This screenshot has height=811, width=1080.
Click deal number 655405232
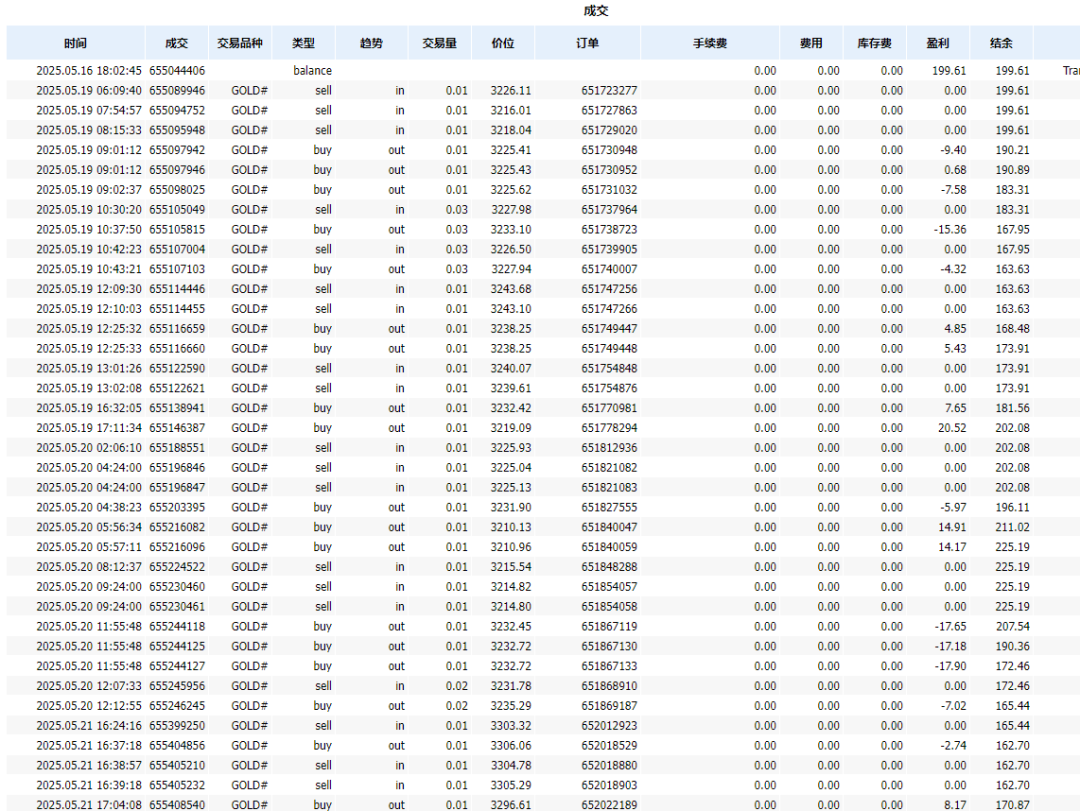point(177,785)
